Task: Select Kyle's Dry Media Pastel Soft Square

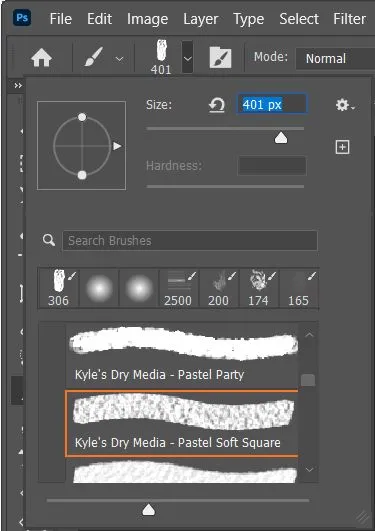Action: [x=182, y=423]
